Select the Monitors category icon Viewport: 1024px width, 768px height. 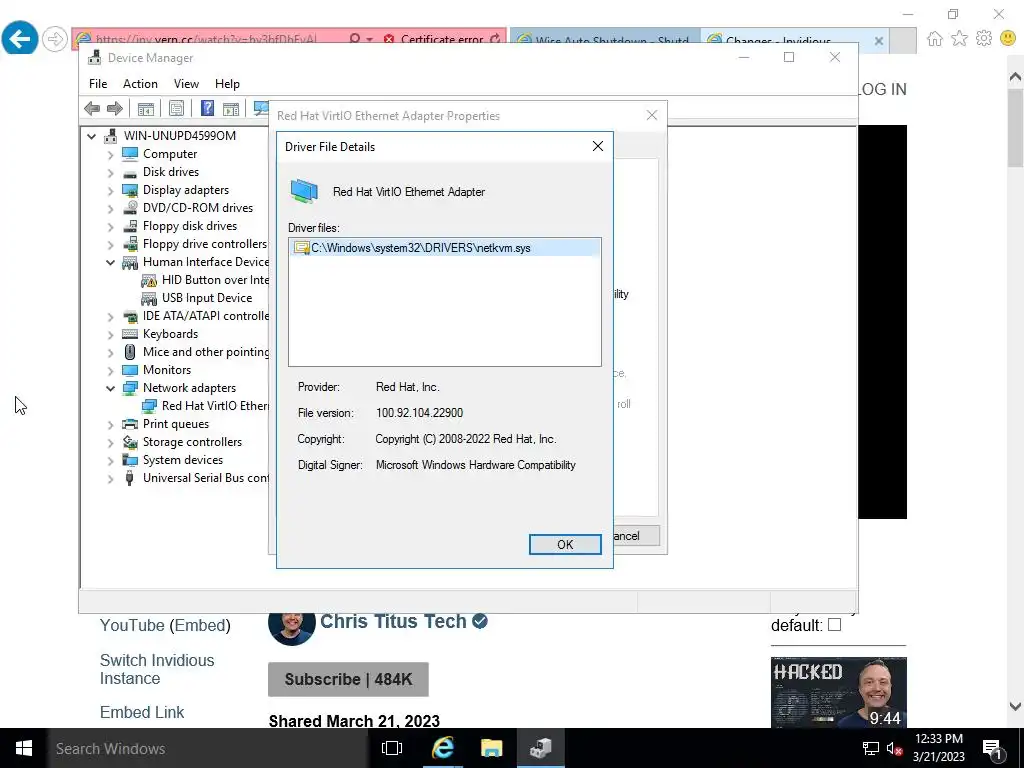tap(130, 370)
